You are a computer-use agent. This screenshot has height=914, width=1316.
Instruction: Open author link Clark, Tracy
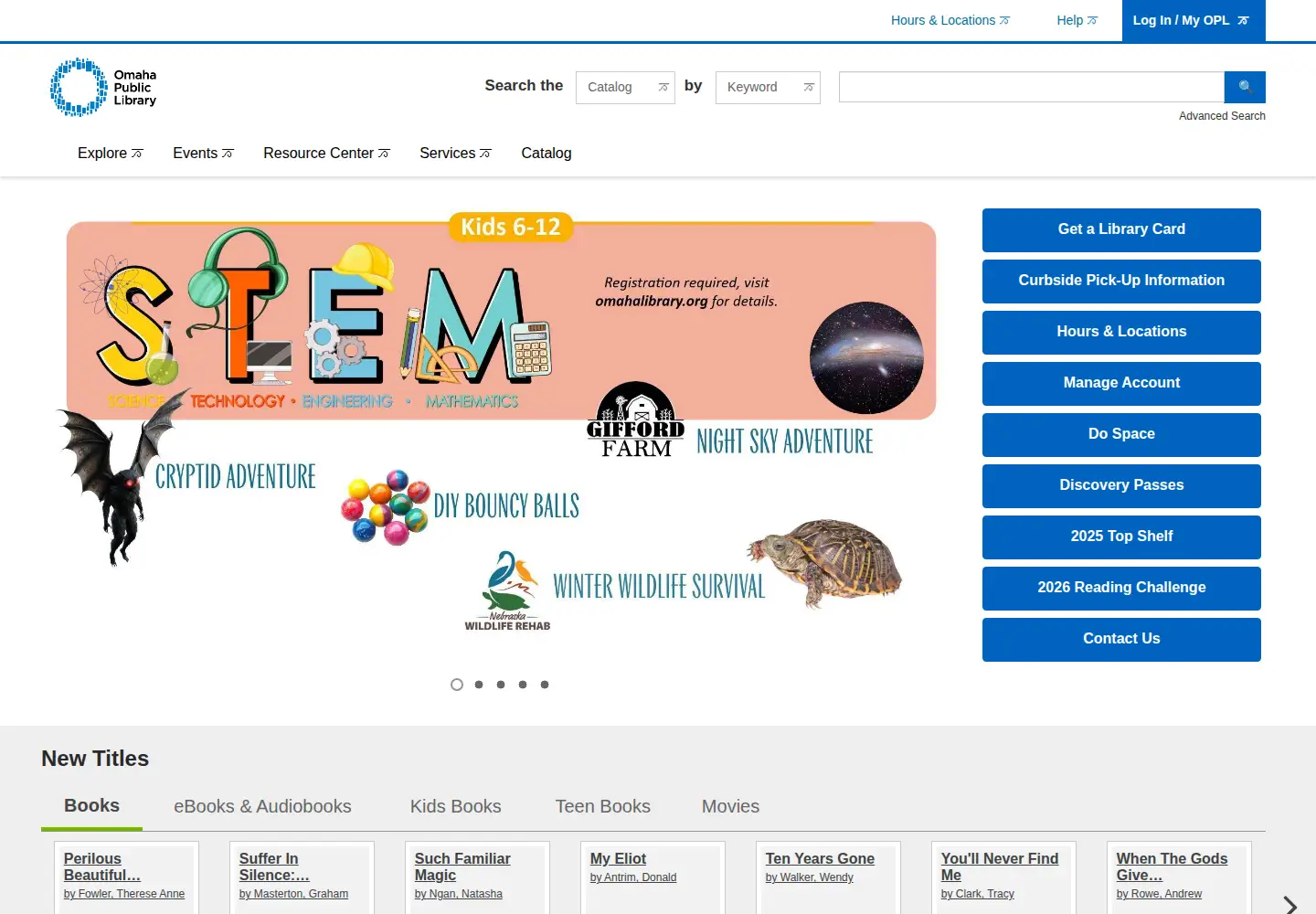[977, 894]
